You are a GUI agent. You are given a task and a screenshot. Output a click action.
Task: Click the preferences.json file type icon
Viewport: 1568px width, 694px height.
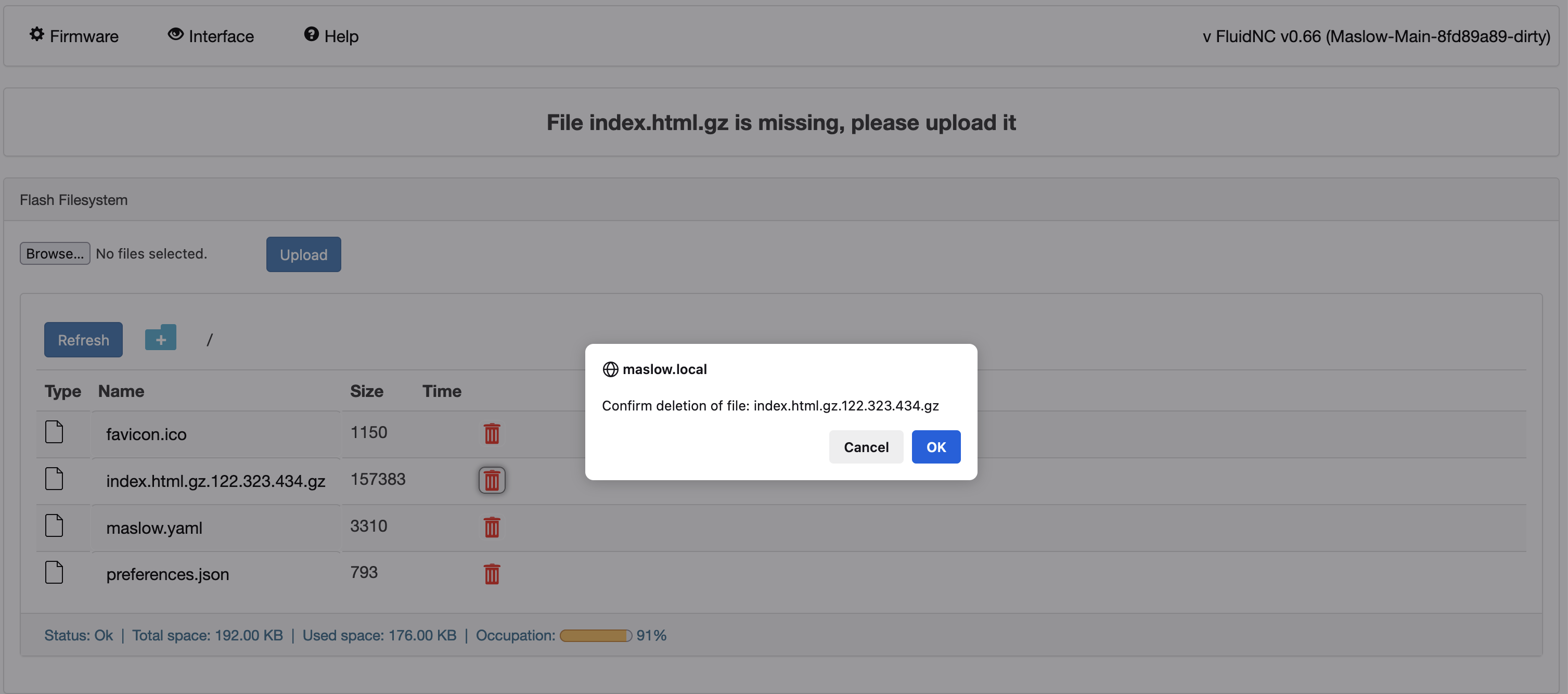54,572
